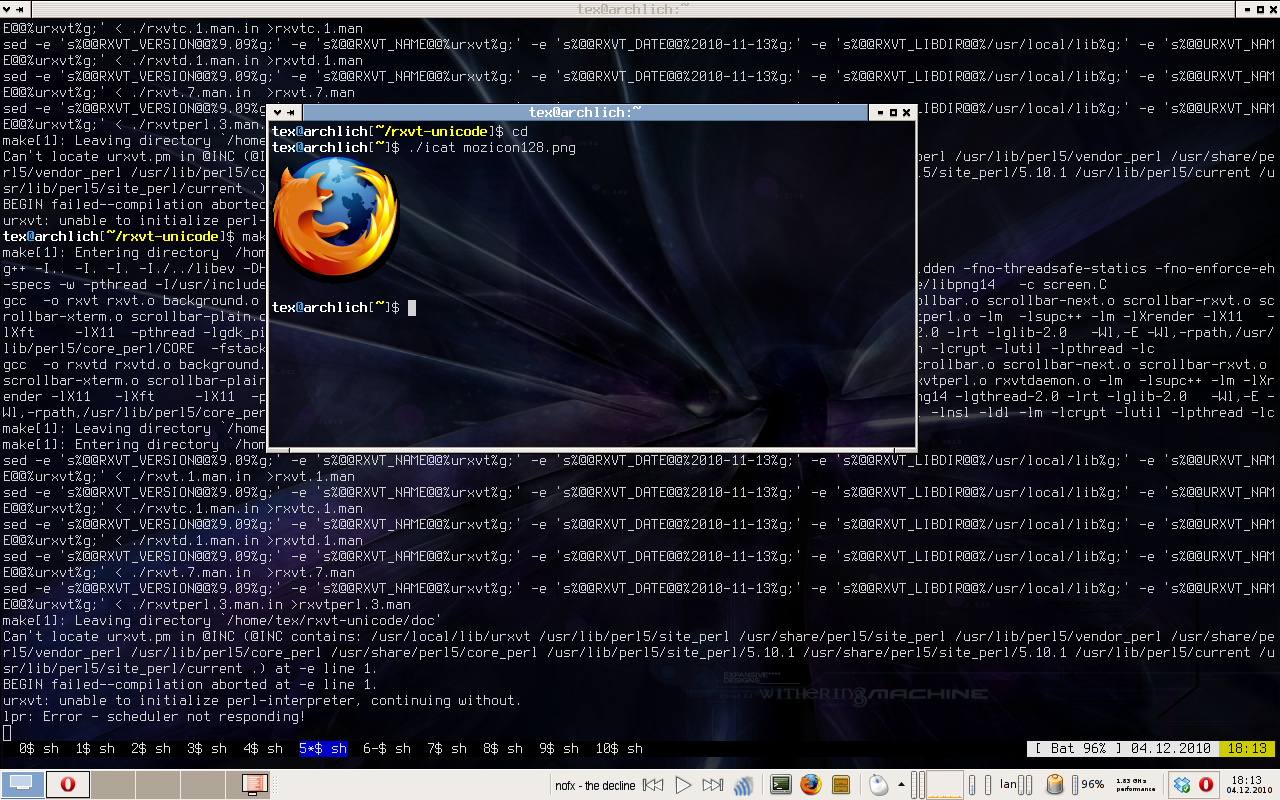Viewport: 1280px width, 800px height.
Task: Open window menu of front terminal title bar
Action: click(276, 112)
